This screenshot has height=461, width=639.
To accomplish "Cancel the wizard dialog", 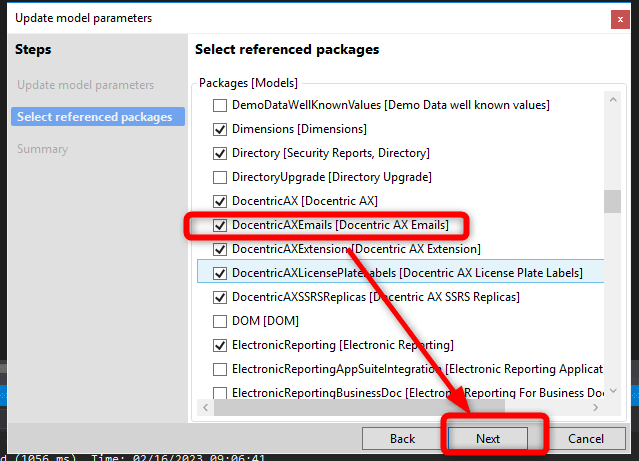I will (585, 439).
